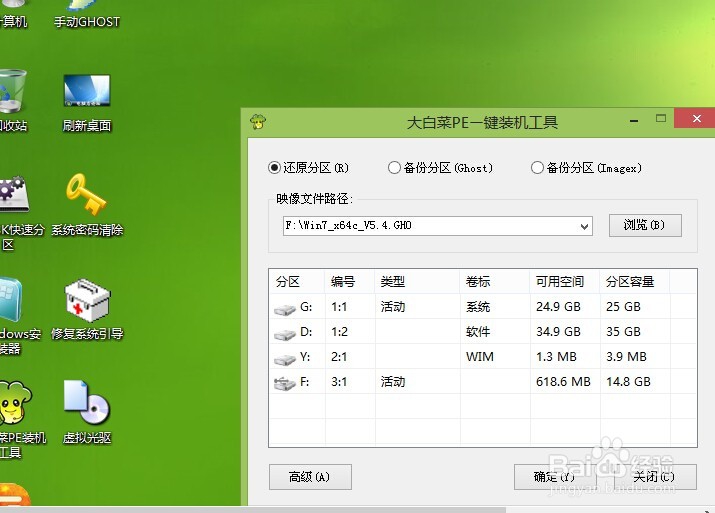Sort by the 可用空间 column header
Viewport: 715px width, 513px height.
click(x=565, y=281)
